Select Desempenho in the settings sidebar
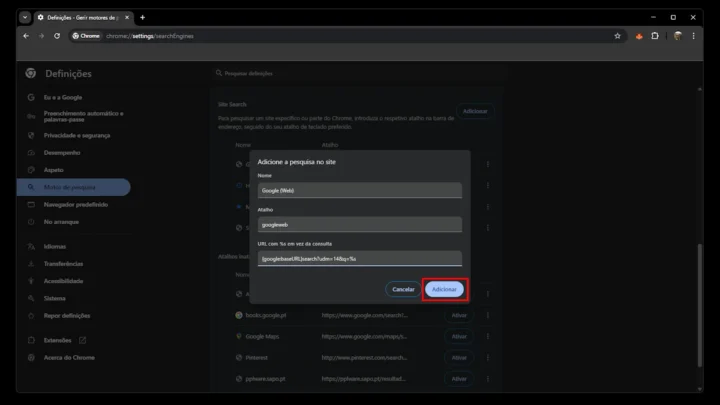The height and width of the screenshot is (405, 720). [x=61, y=152]
